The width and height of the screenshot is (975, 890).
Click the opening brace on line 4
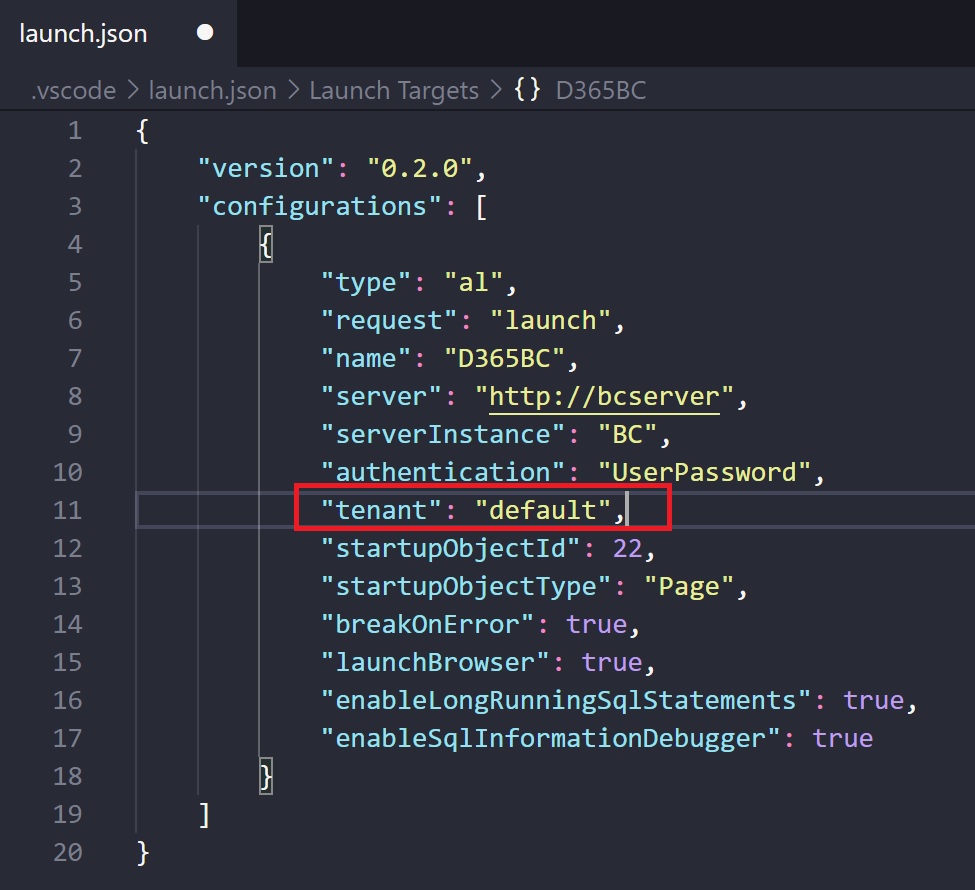(x=266, y=244)
